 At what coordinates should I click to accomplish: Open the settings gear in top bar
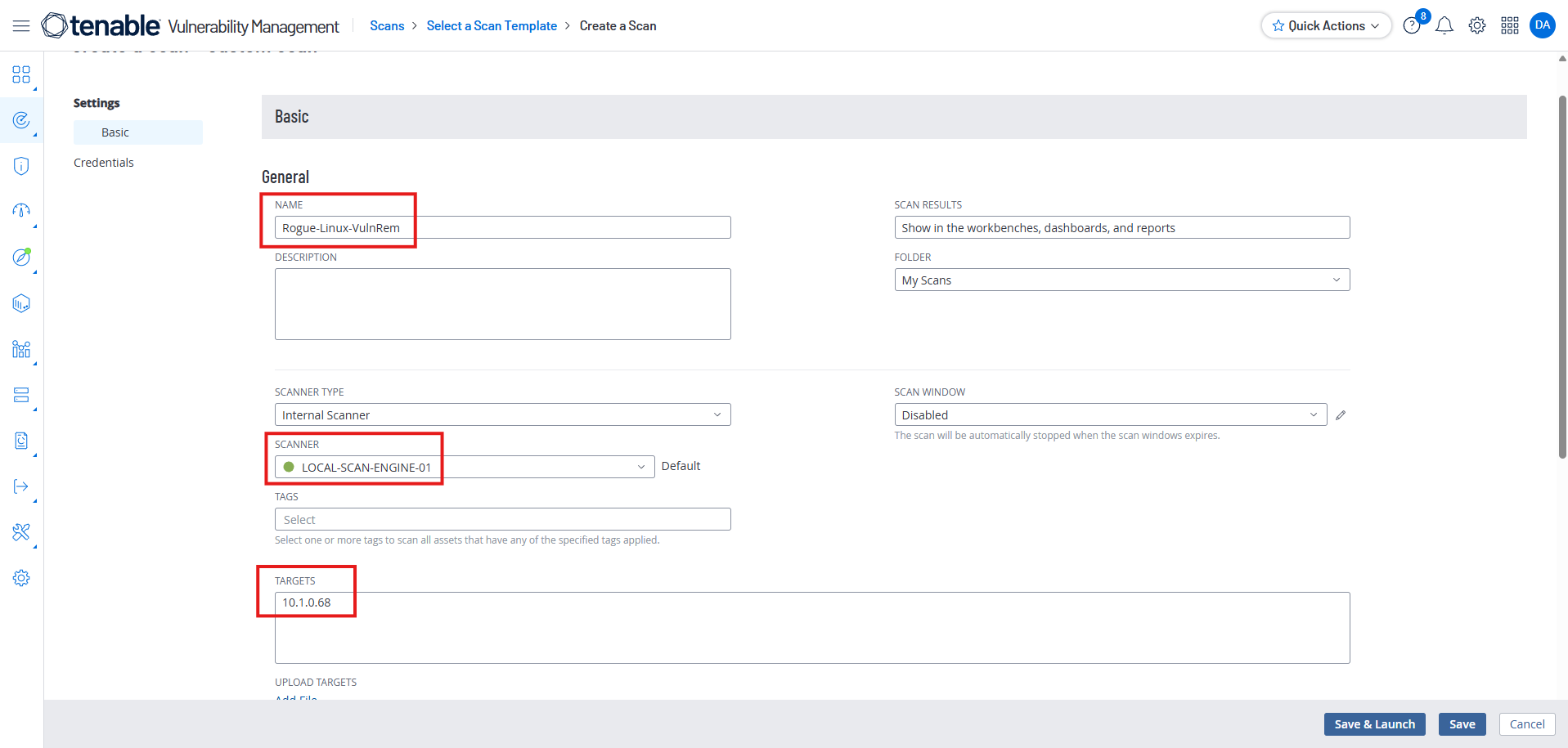pyautogui.click(x=1477, y=25)
